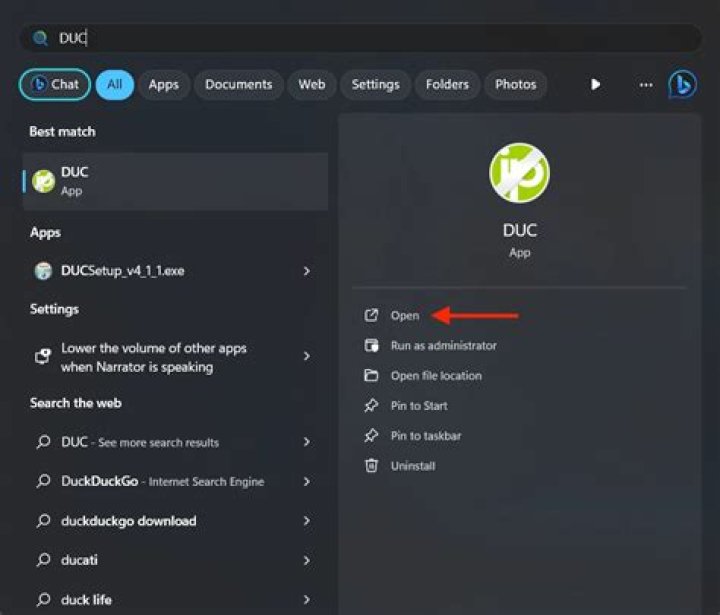
Task: Open the Chat button with Bing
Action: pos(55,85)
